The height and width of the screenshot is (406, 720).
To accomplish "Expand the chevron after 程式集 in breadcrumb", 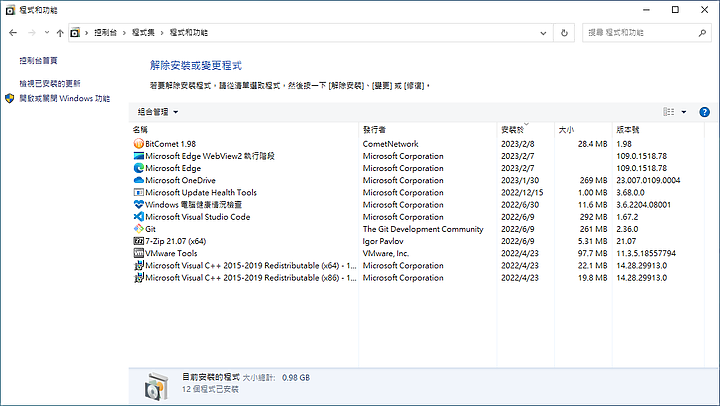I will coord(162,33).
